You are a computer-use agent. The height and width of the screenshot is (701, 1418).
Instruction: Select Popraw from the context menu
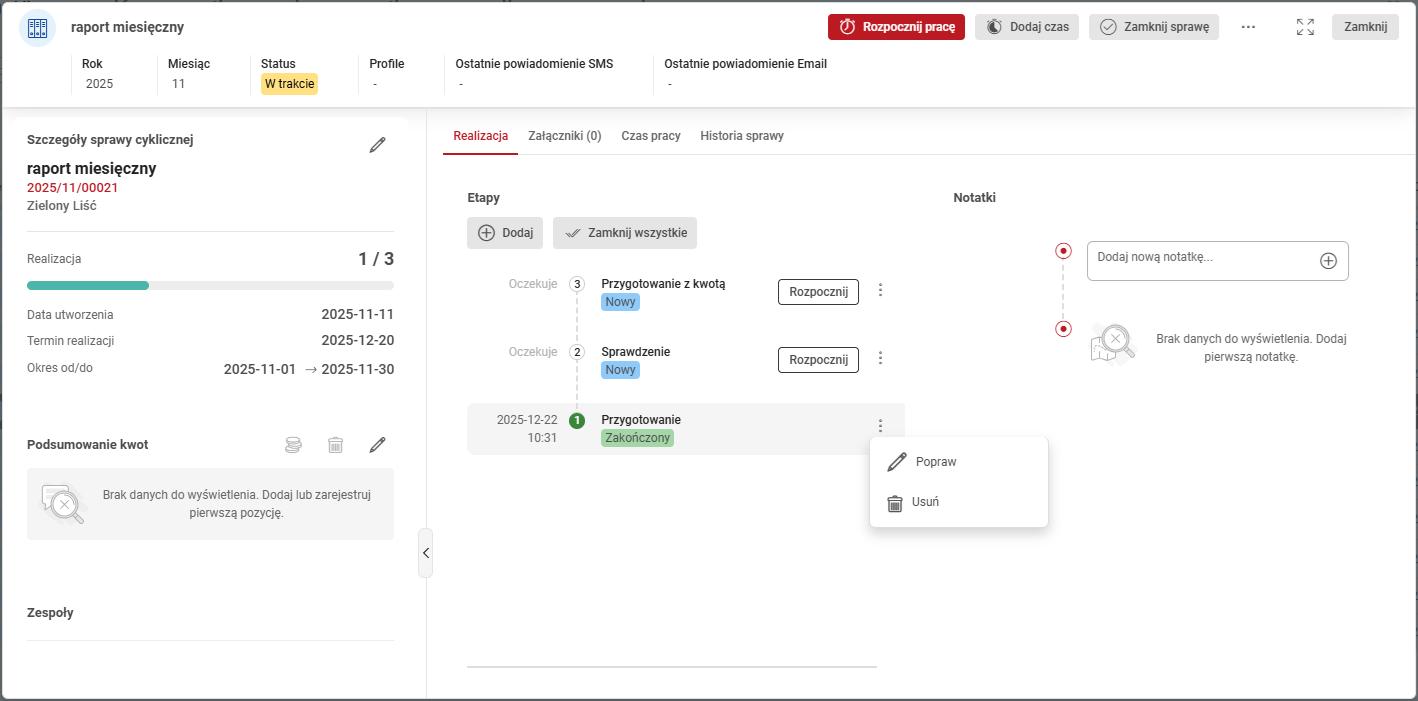(x=935, y=462)
